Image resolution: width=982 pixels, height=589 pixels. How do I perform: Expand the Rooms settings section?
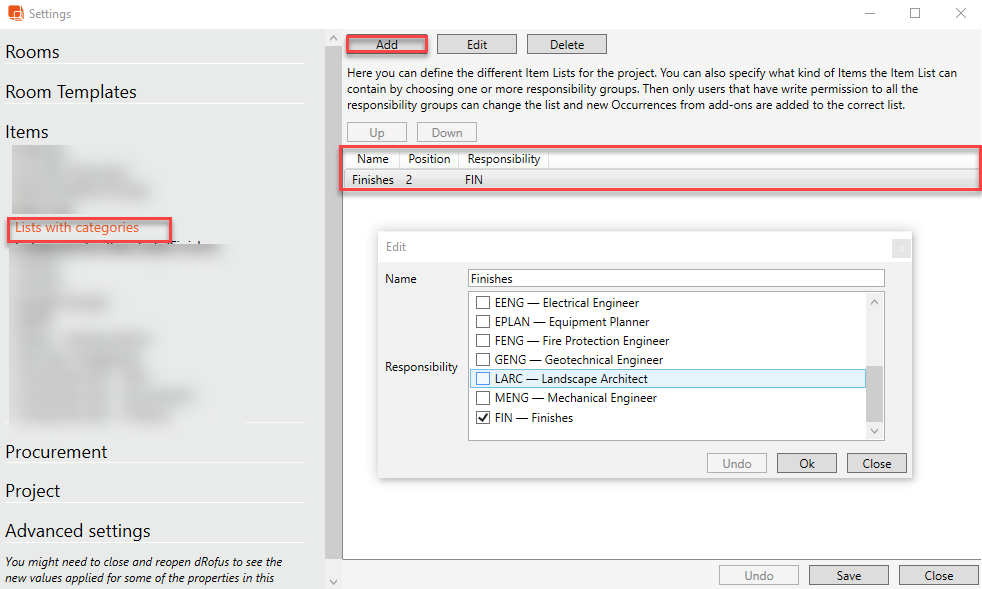click(33, 52)
